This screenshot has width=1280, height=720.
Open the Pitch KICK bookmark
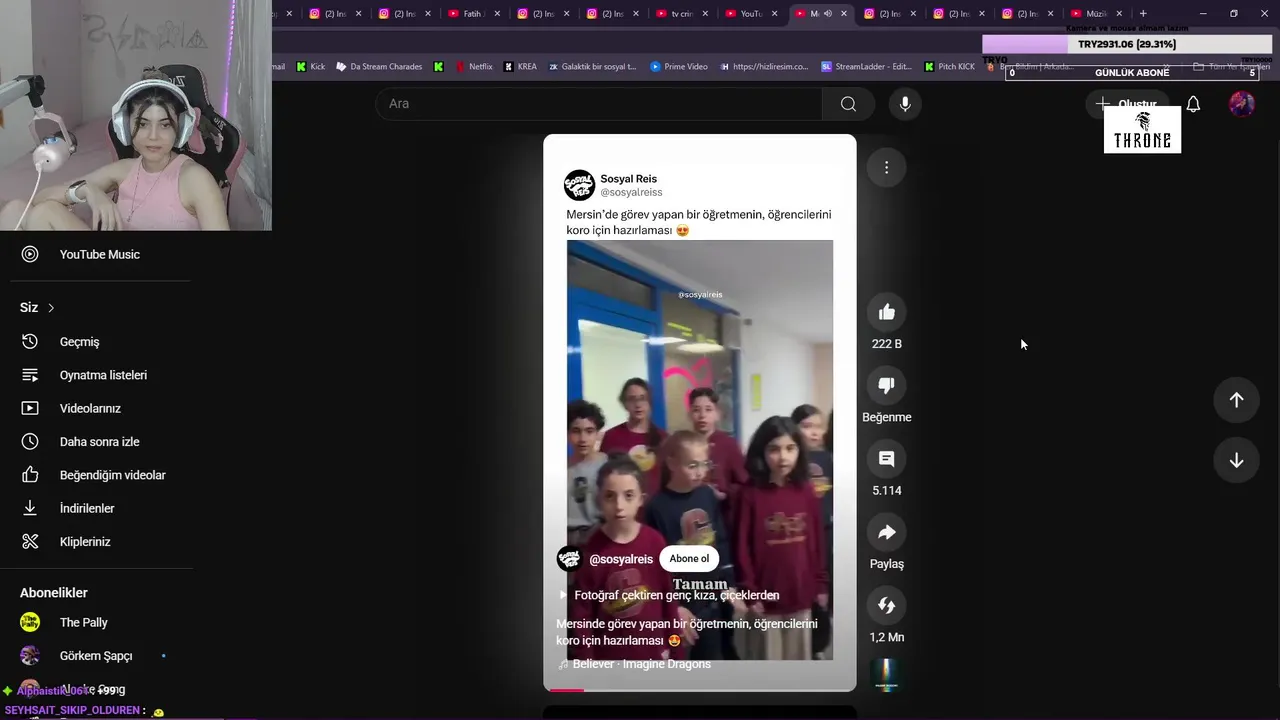coord(949,67)
